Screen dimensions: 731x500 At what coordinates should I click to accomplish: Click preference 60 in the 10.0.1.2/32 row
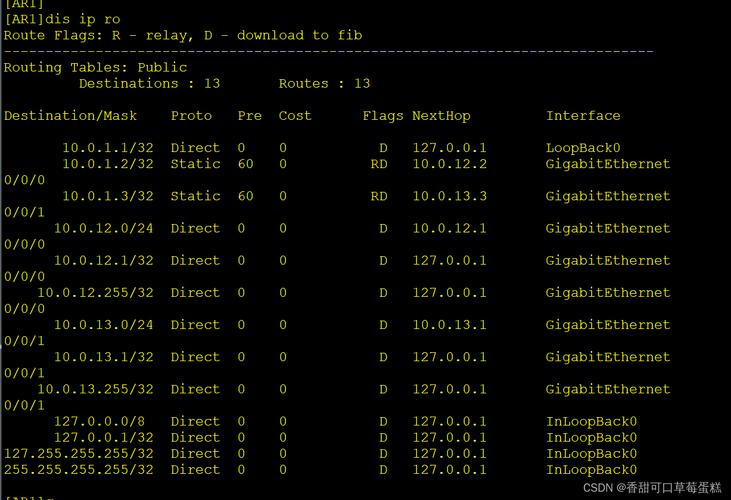pyautogui.click(x=245, y=164)
